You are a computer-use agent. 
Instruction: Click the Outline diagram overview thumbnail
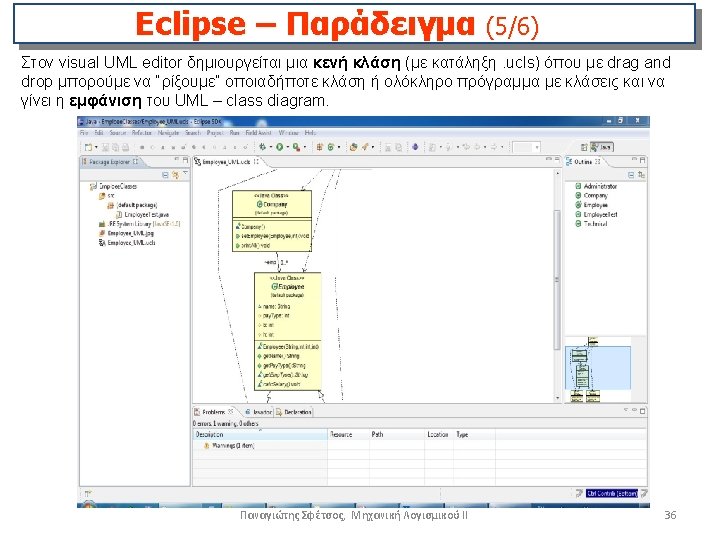point(598,370)
